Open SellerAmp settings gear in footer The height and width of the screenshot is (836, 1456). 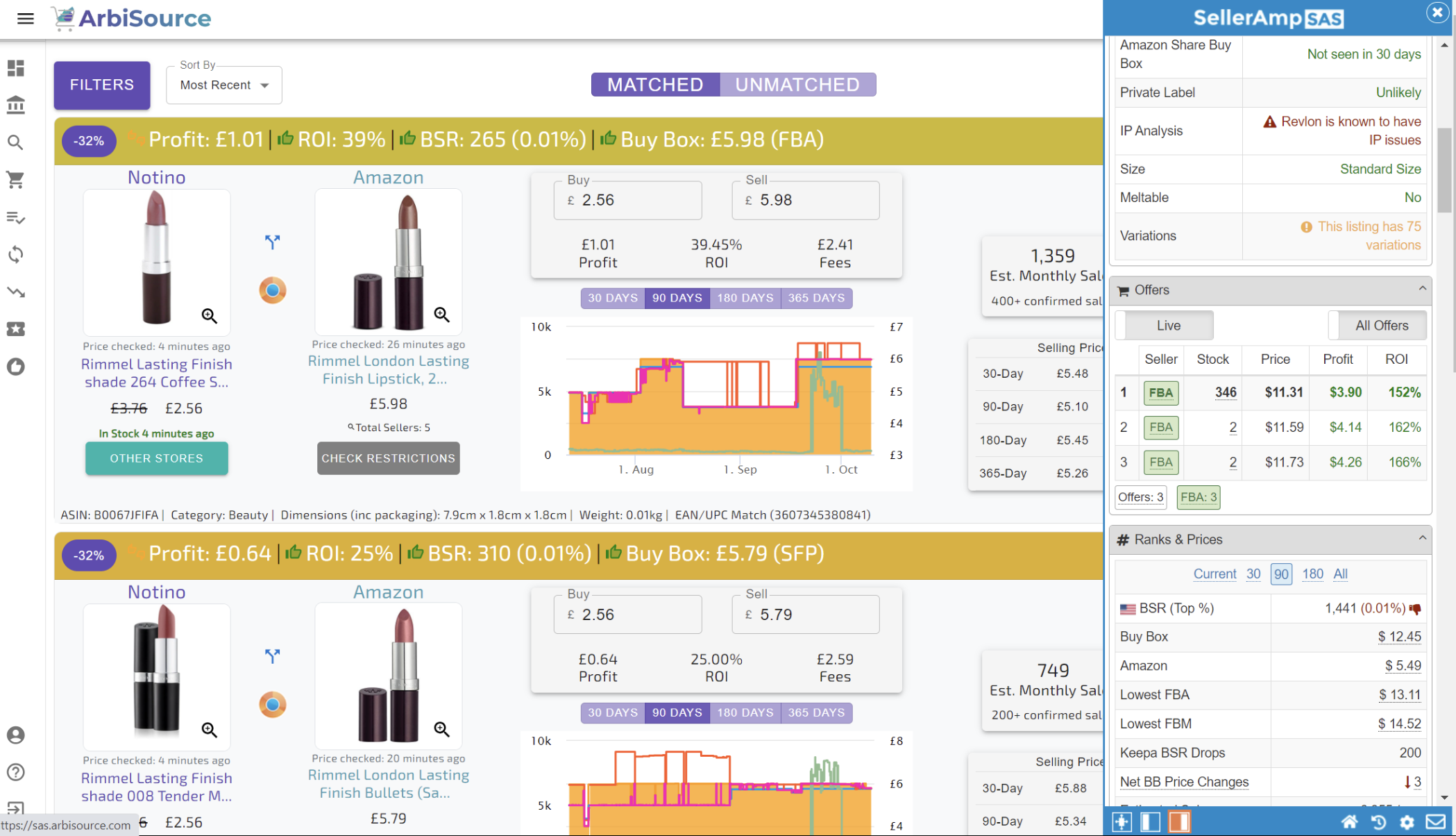click(1407, 823)
